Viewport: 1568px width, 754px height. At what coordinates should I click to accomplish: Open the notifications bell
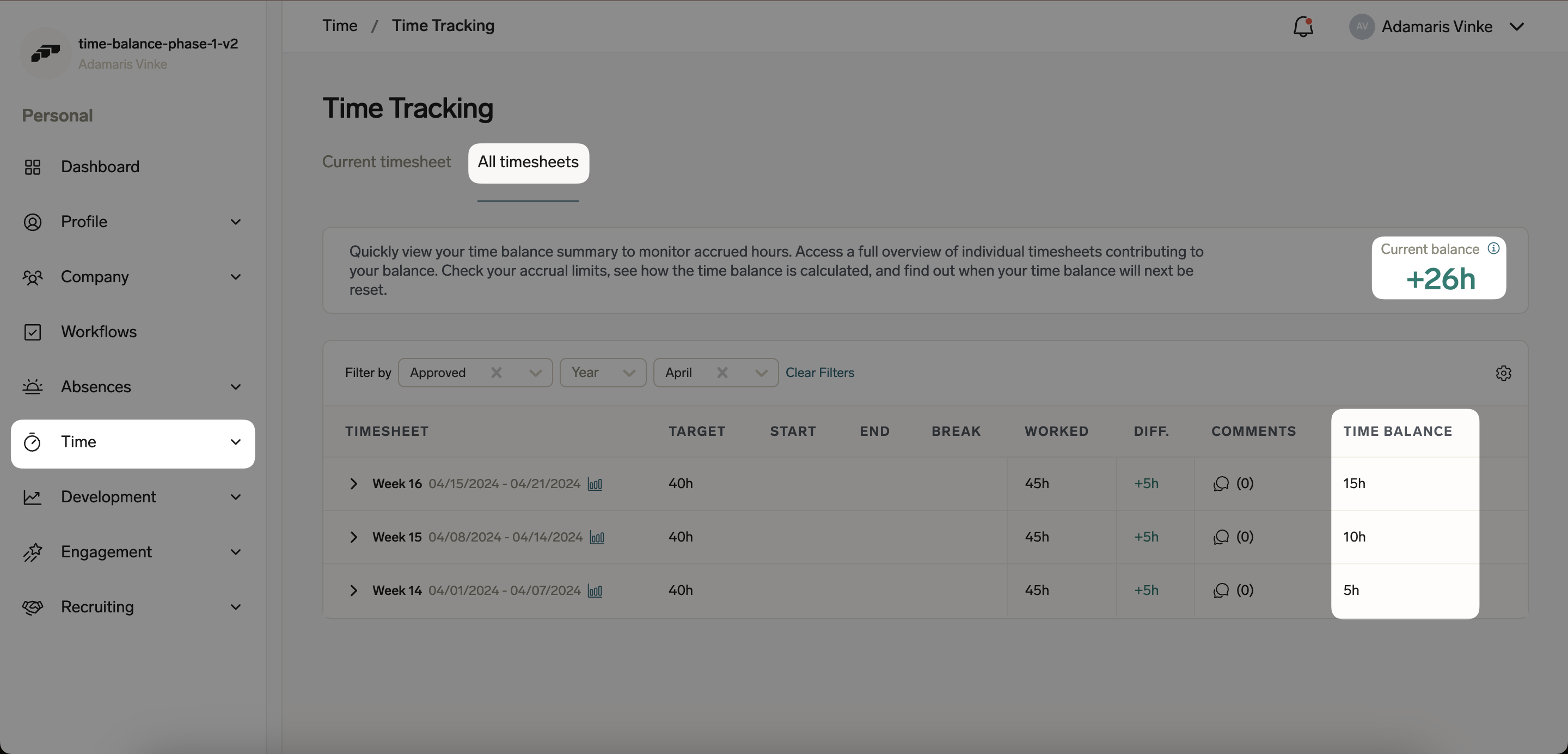pyautogui.click(x=1303, y=26)
